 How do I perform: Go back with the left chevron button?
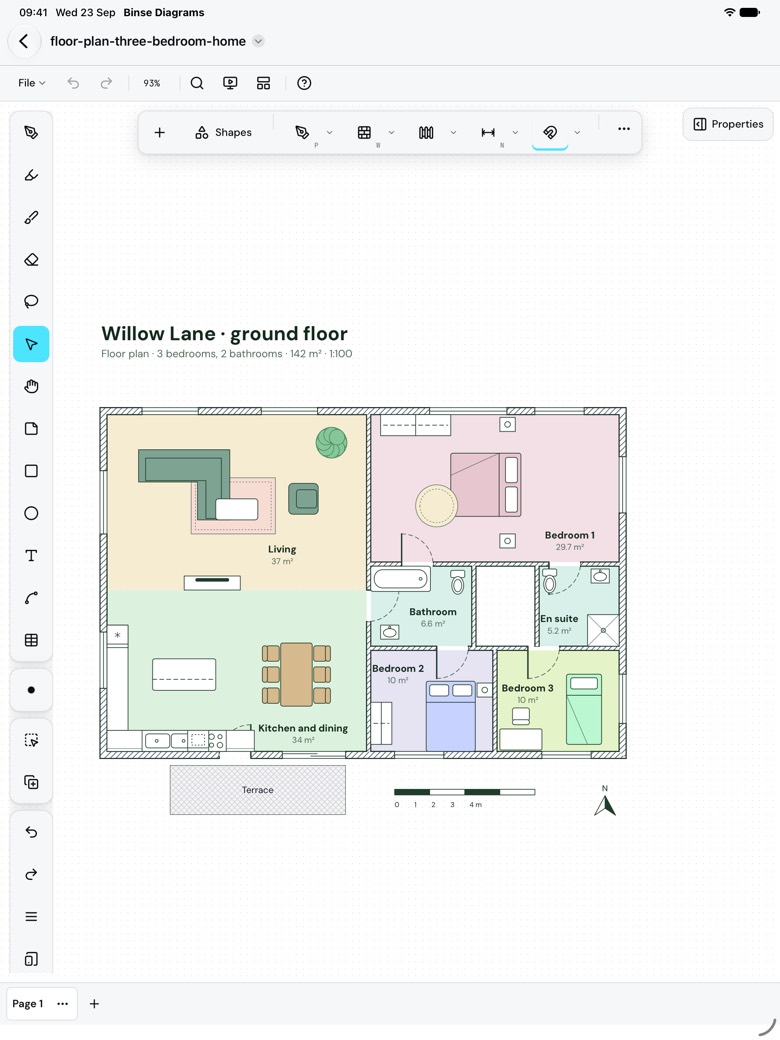click(x=24, y=41)
